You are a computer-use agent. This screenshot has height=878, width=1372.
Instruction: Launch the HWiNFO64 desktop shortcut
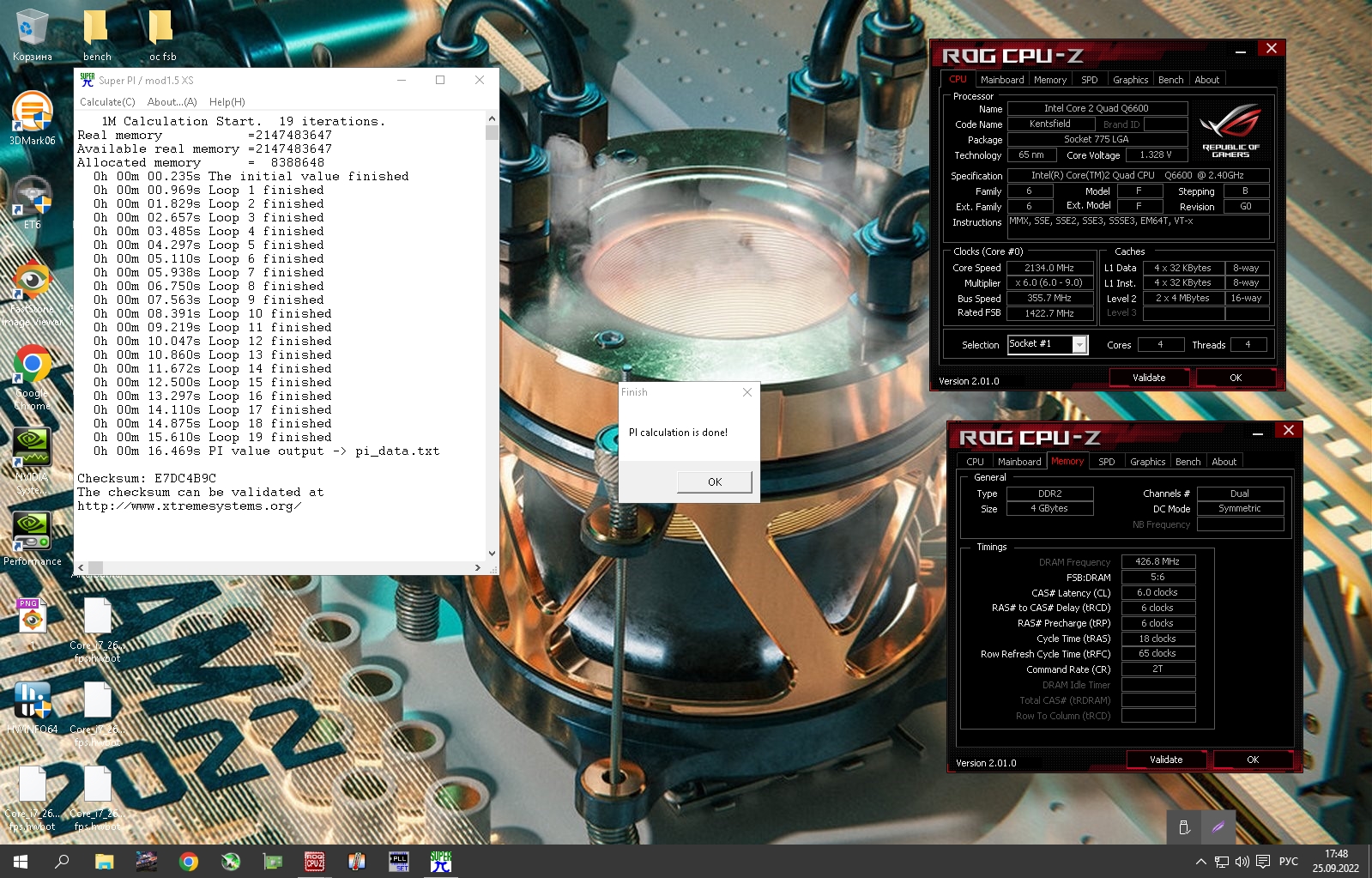coord(32,707)
